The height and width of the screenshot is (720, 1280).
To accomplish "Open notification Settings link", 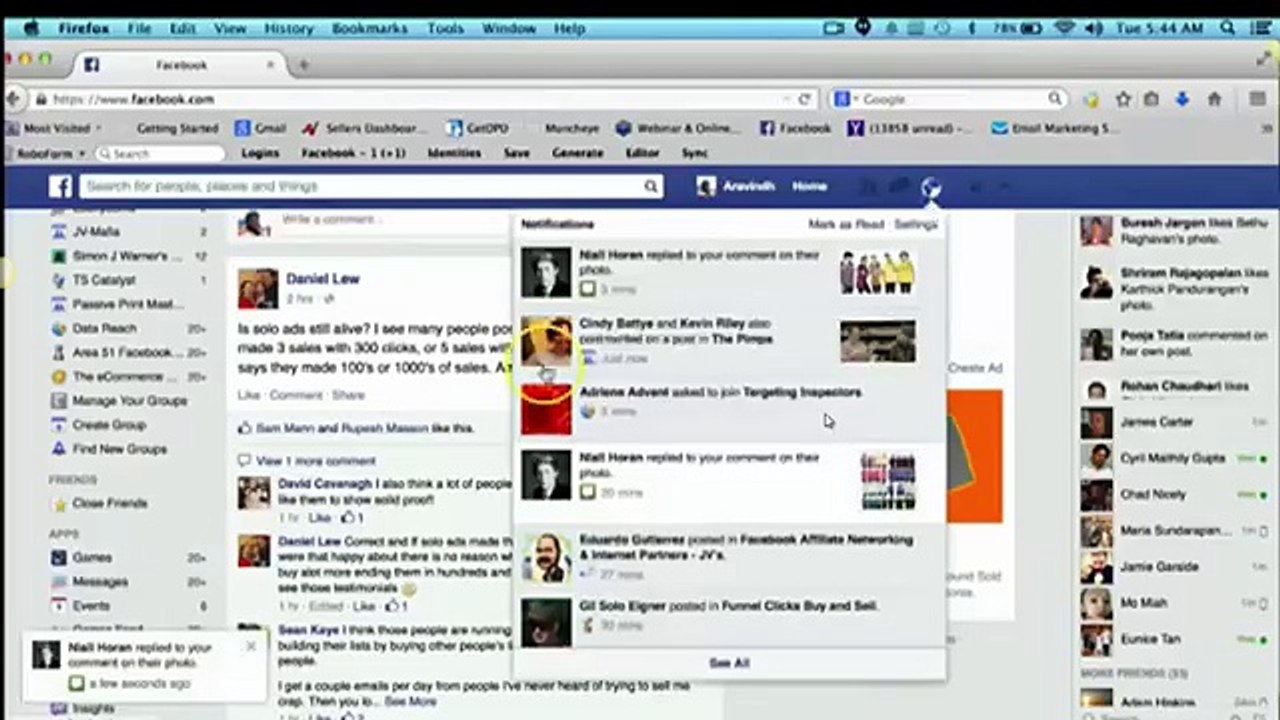I will (915, 224).
